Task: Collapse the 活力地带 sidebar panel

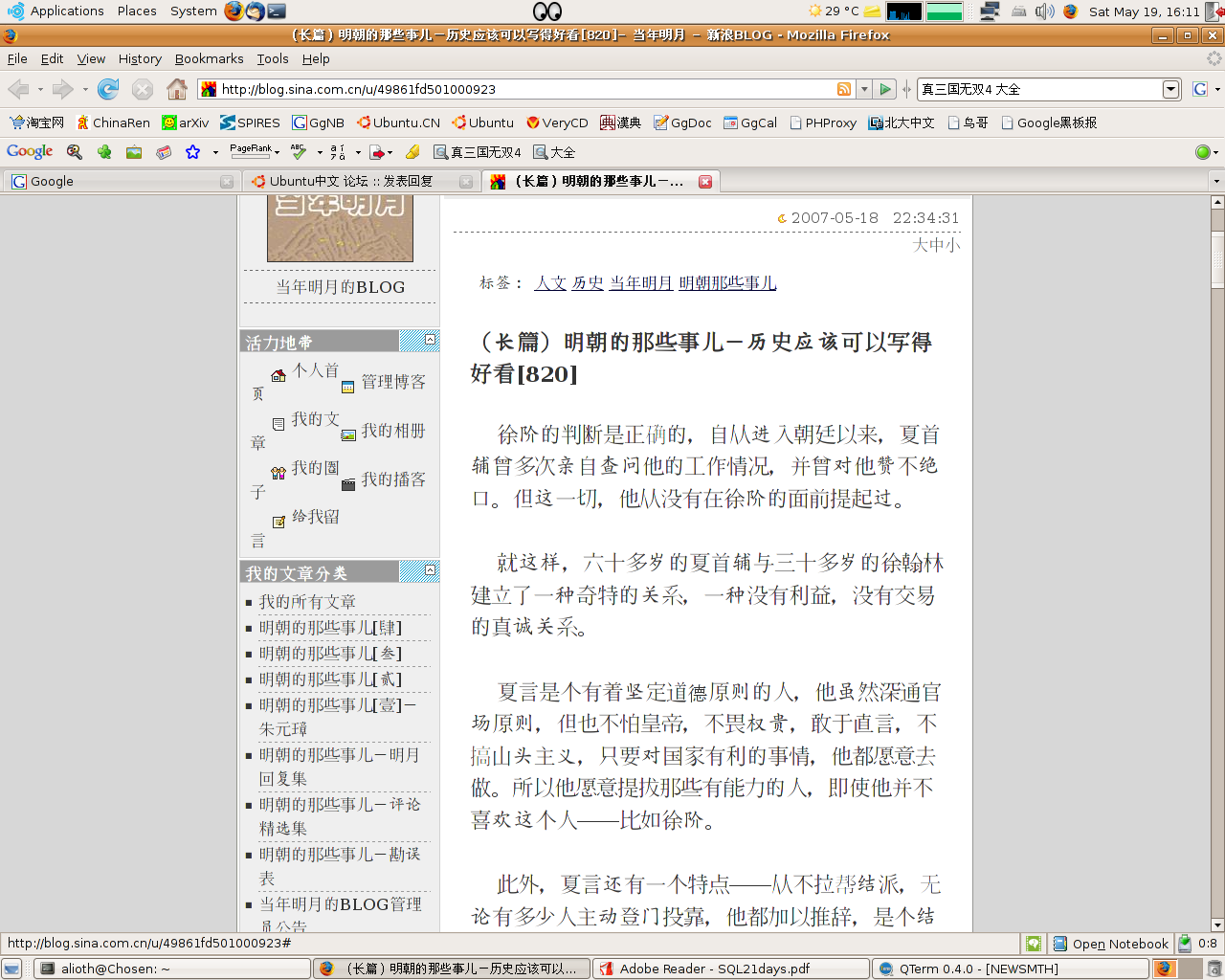Action: coord(431,339)
